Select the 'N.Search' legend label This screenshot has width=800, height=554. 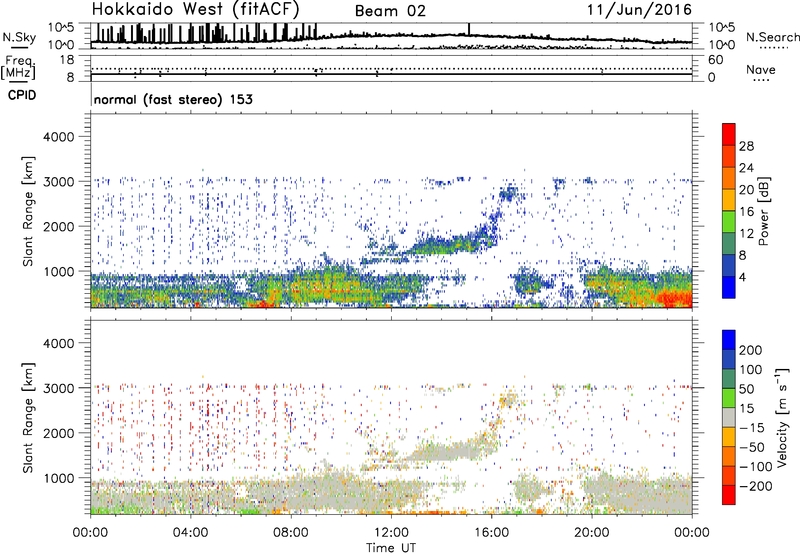(x=772, y=37)
